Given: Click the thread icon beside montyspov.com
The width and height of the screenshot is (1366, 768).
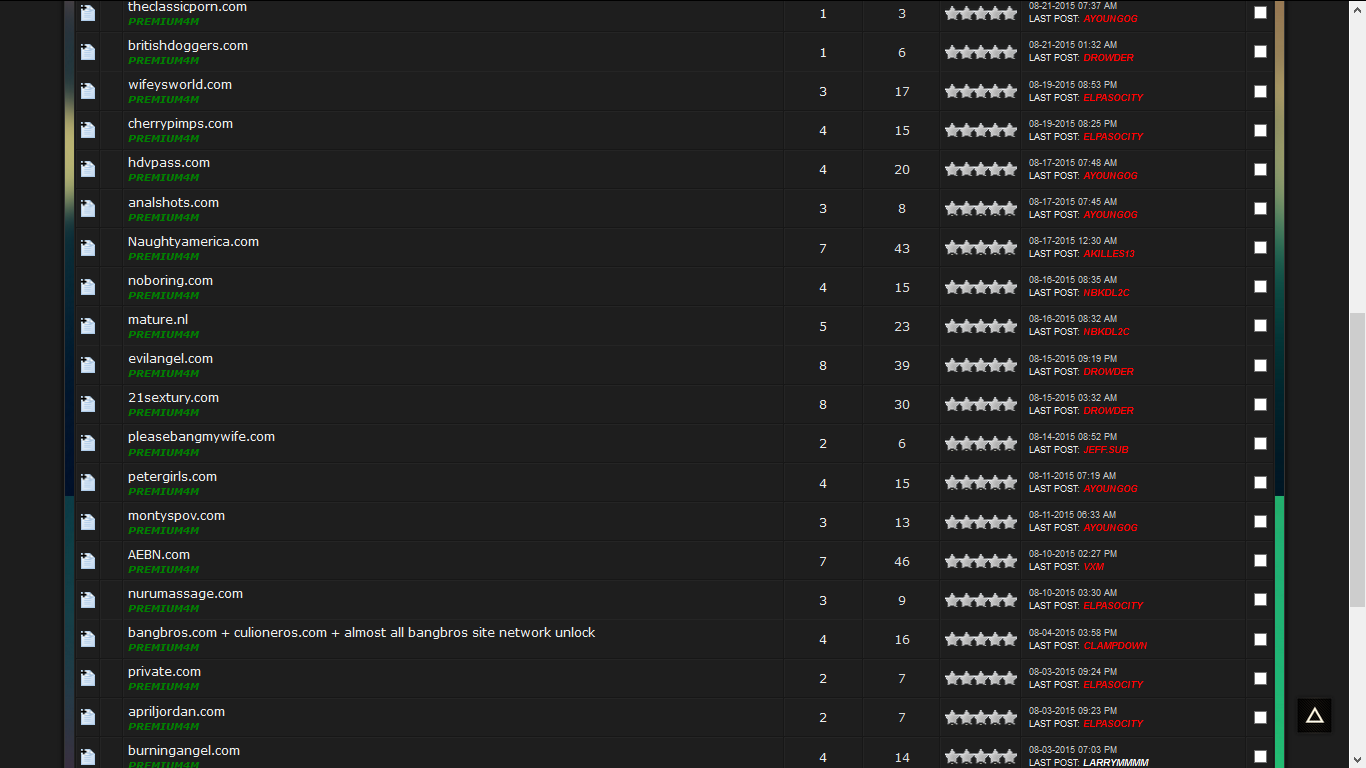Looking at the screenshot, I should (88, 522).
